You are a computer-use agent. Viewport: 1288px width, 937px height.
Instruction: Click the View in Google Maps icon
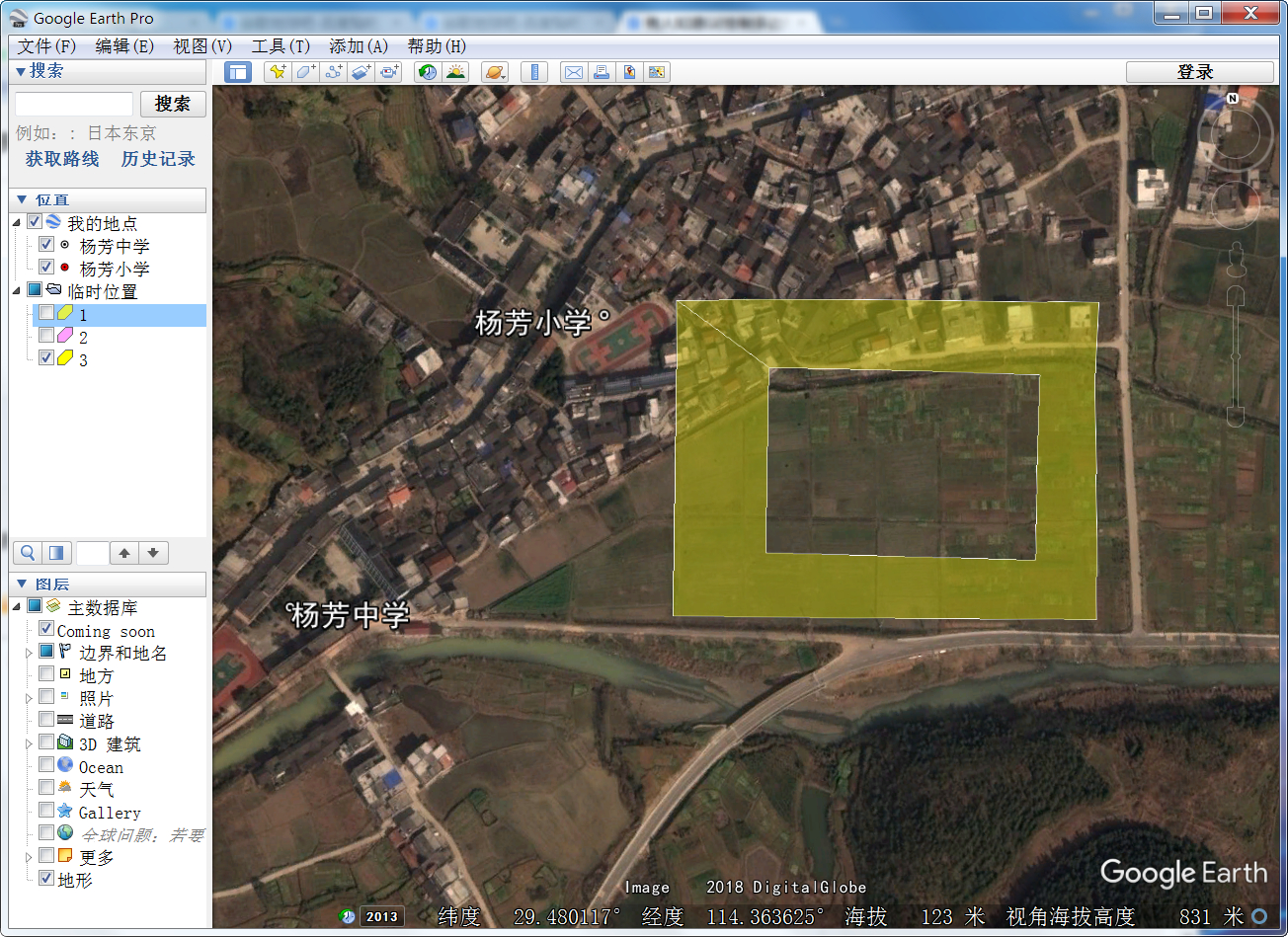[x=656, y=71]
